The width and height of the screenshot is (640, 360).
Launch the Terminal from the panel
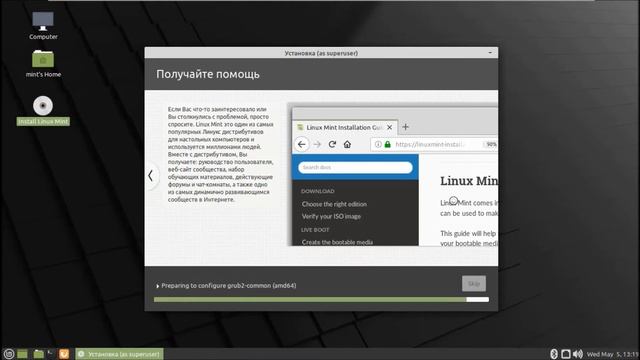tap(51, 354)
